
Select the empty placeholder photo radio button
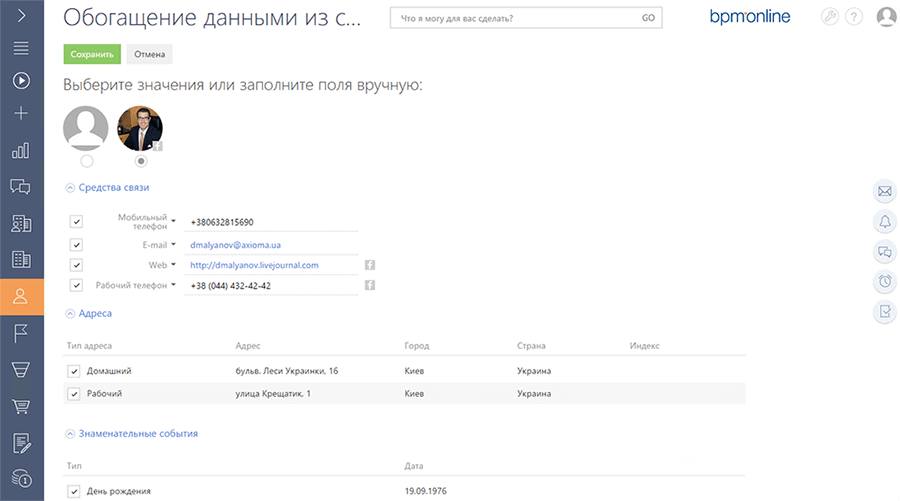[x=87, y=161]
